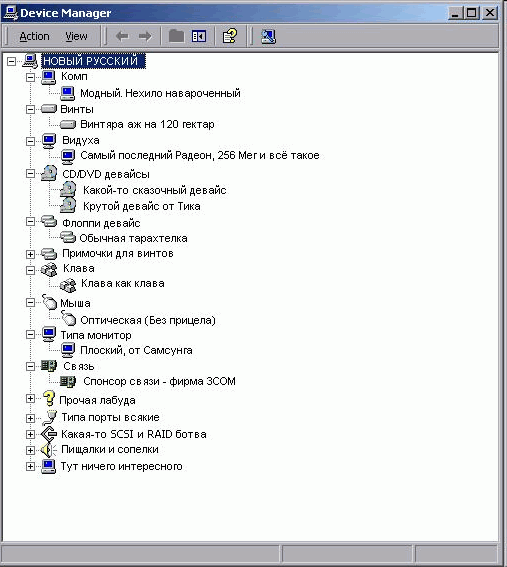
Task: Click the Forward arrow in the toolbar
Action: point(145,36)
